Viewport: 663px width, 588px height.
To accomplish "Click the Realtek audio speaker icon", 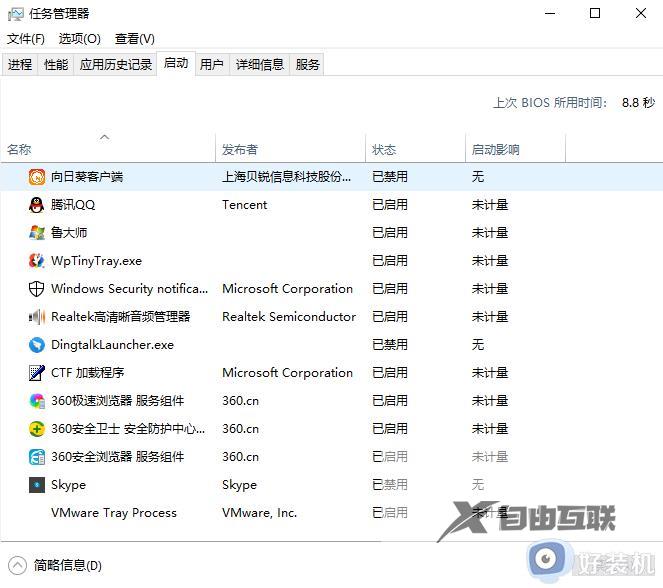I will (x=37, y=317).
